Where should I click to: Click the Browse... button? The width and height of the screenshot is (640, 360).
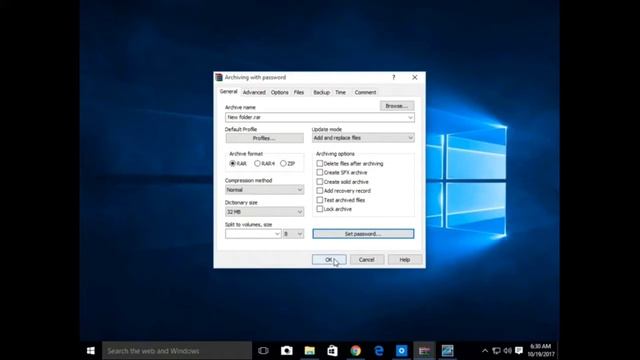tap(397, 106)
